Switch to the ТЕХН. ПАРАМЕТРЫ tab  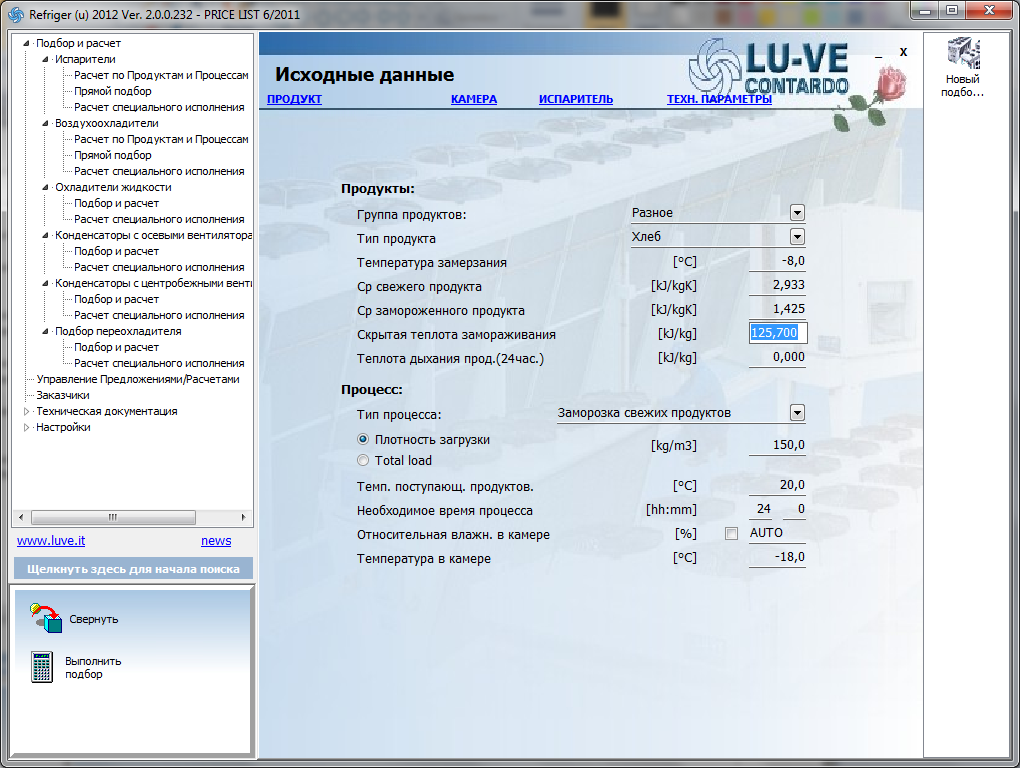[x=719, y=99]
